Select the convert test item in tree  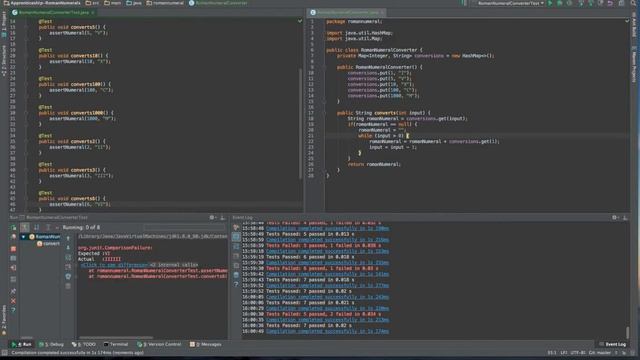49,244
